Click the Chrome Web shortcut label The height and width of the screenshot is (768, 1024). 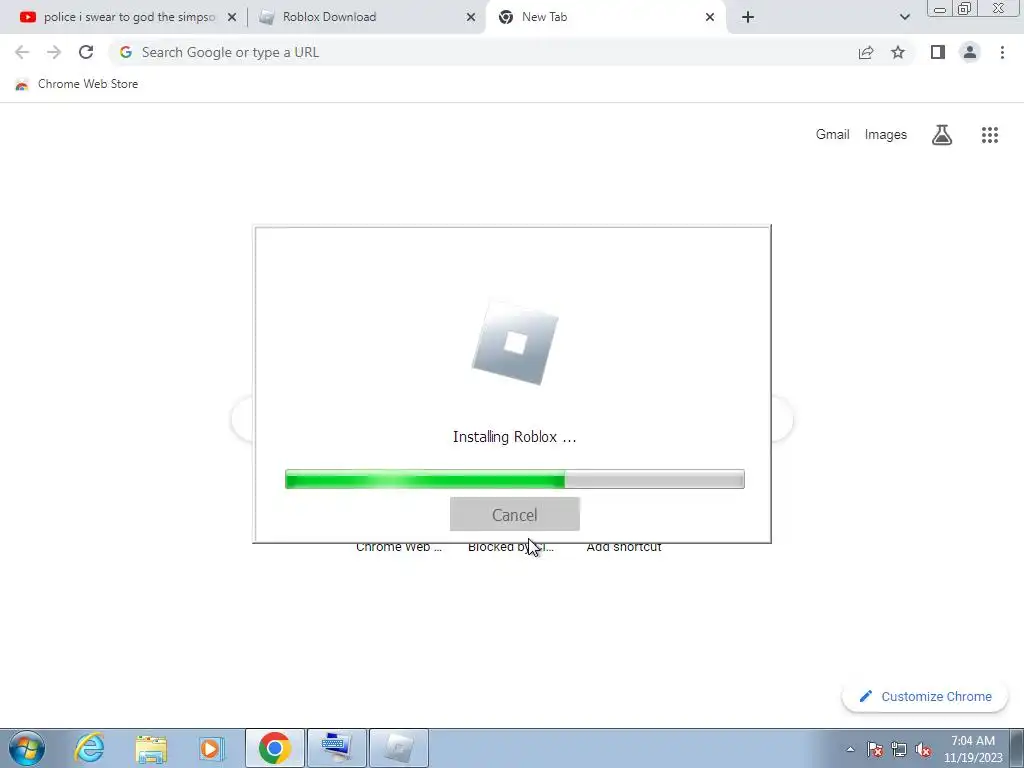click(x=398, y=548)
